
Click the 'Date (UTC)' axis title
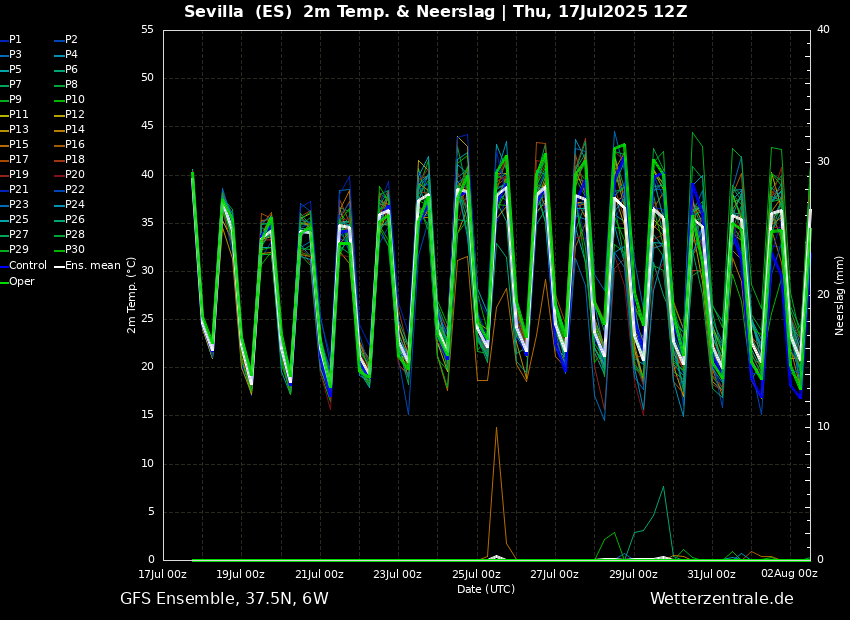pos(486,589)
